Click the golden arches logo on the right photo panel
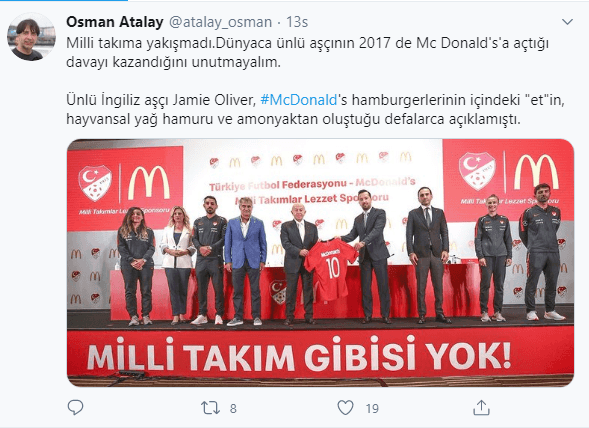The height and width of the screenshot is (428, 589). pyautogui.click(x=536, y=172)
